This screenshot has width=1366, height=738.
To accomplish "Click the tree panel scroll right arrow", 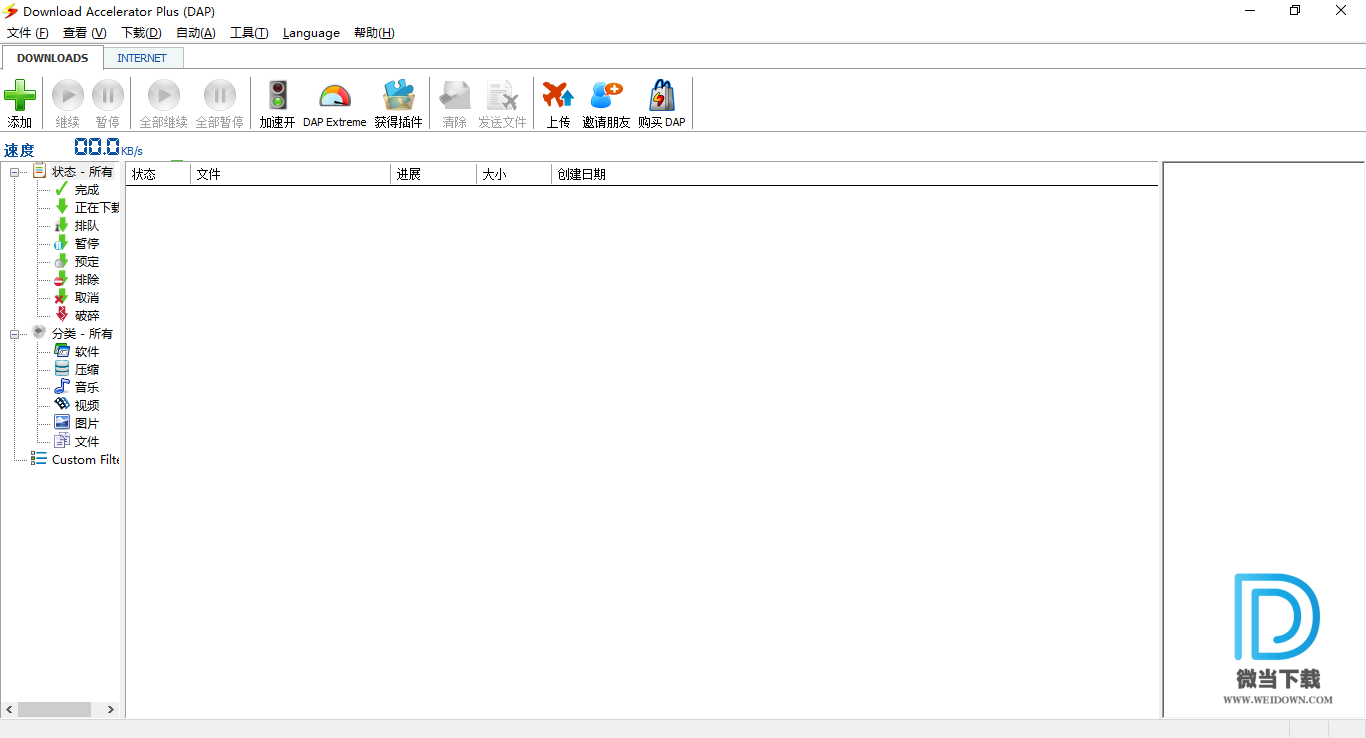I will click(x=111, y=709).
